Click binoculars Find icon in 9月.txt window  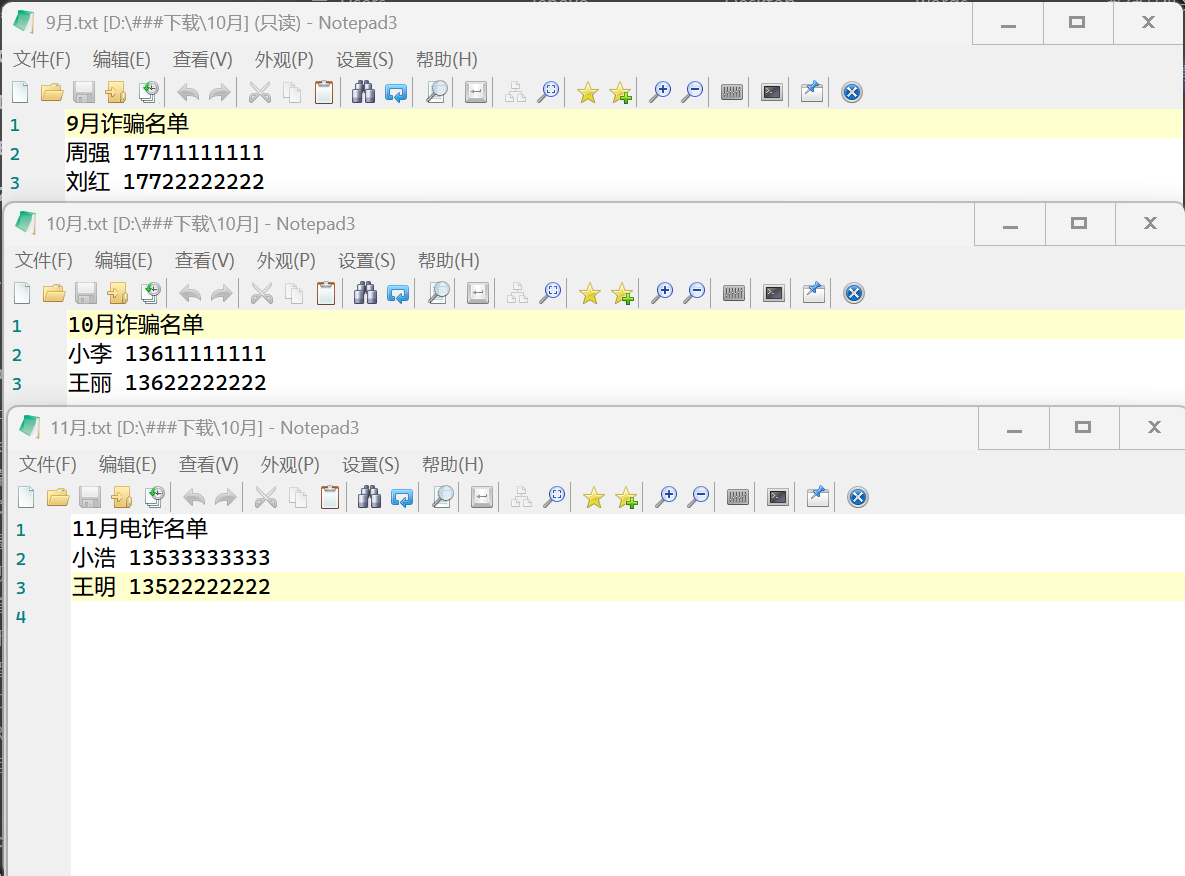[x=364, y=93]
